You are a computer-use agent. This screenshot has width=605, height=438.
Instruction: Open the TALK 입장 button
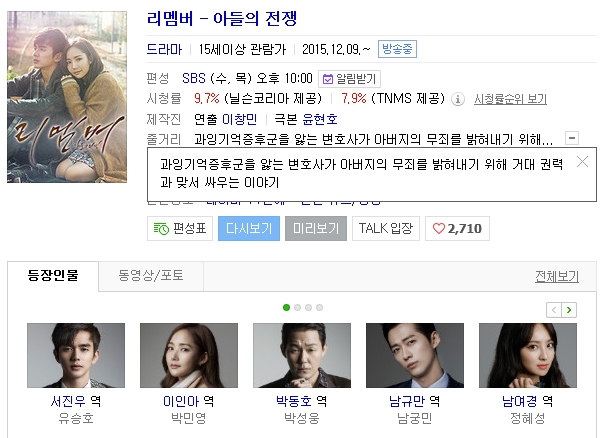pos(386,228)
